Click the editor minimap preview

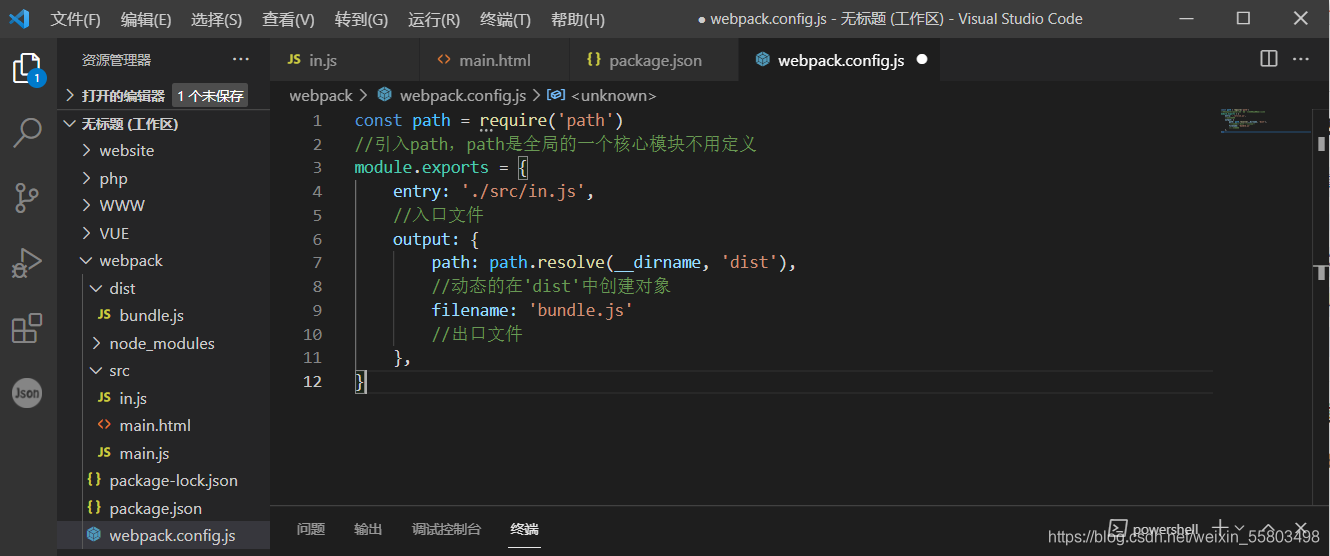click(x=1263, y=120)
